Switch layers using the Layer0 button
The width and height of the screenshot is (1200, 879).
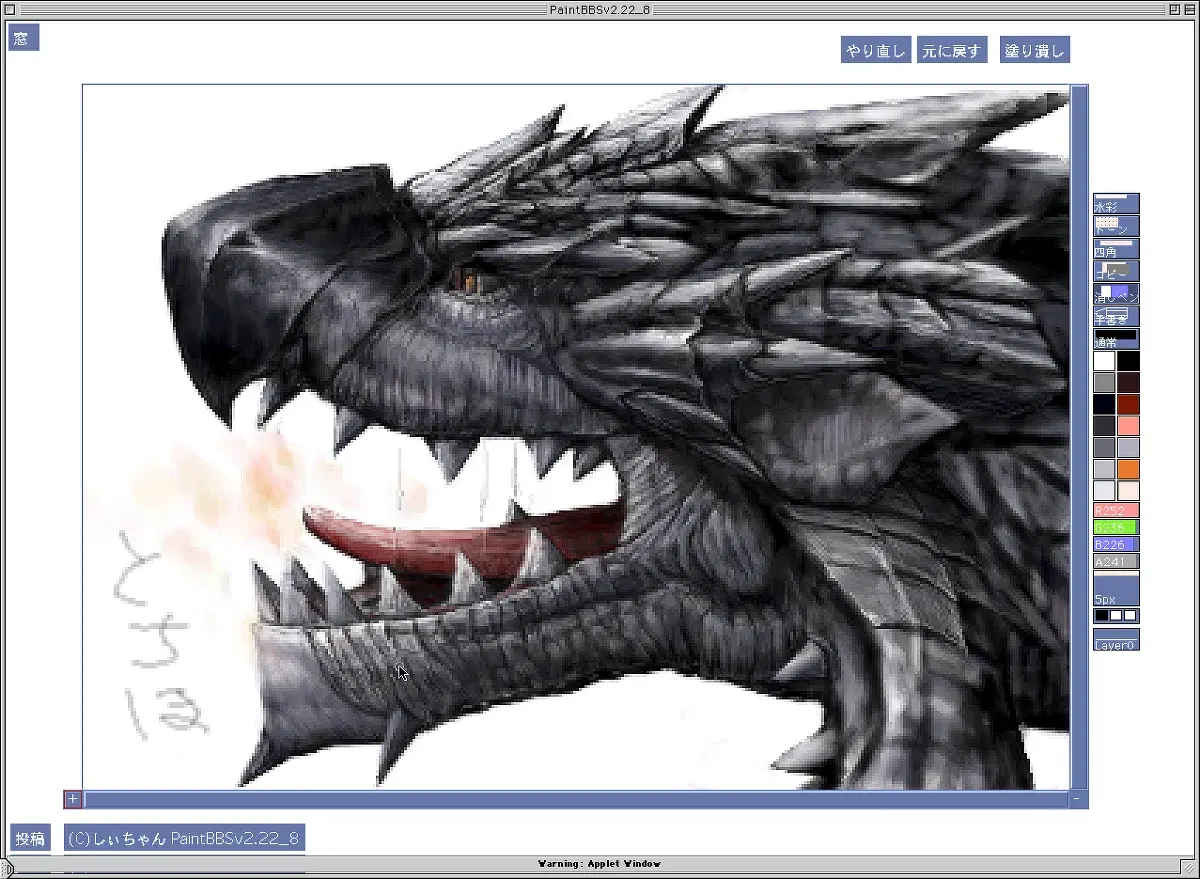click(x=1116, y=640)
